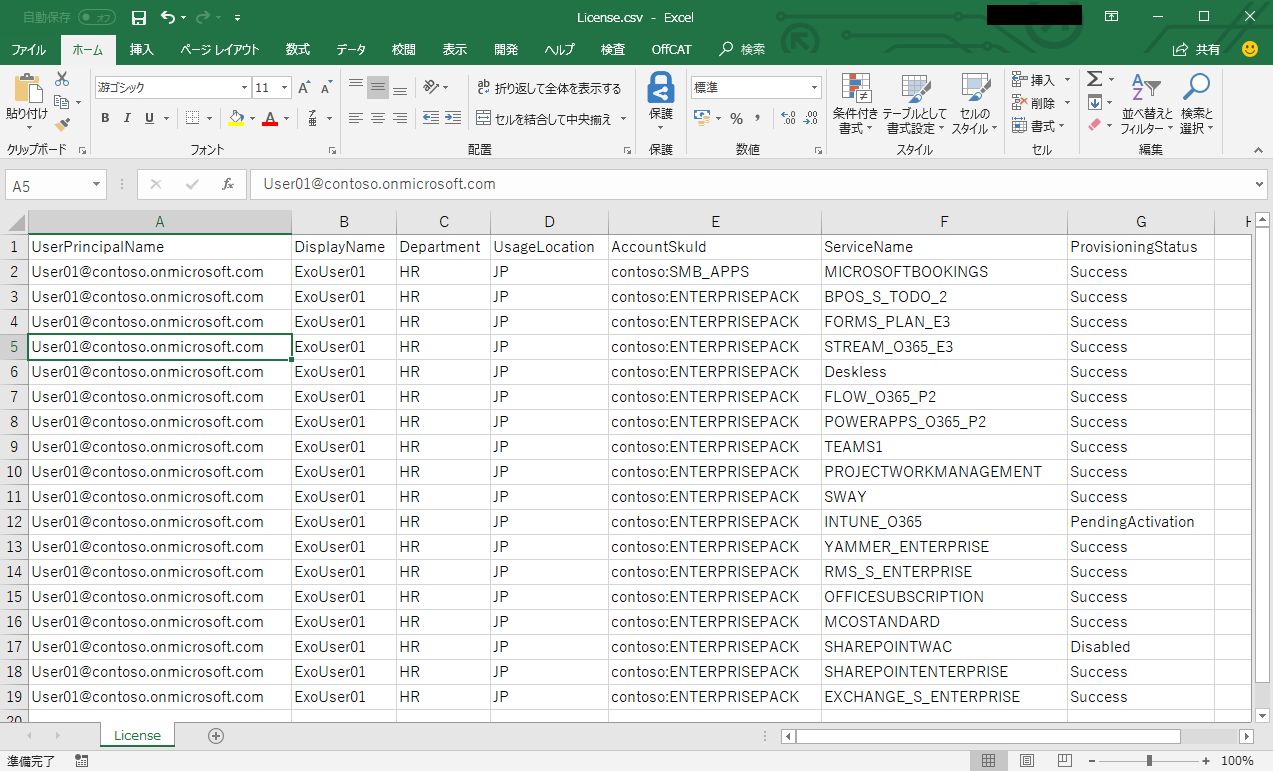The width and height of the screenshot is (1273, 771).
Task: Switch to Normal view in status bar
Action: 988,761
